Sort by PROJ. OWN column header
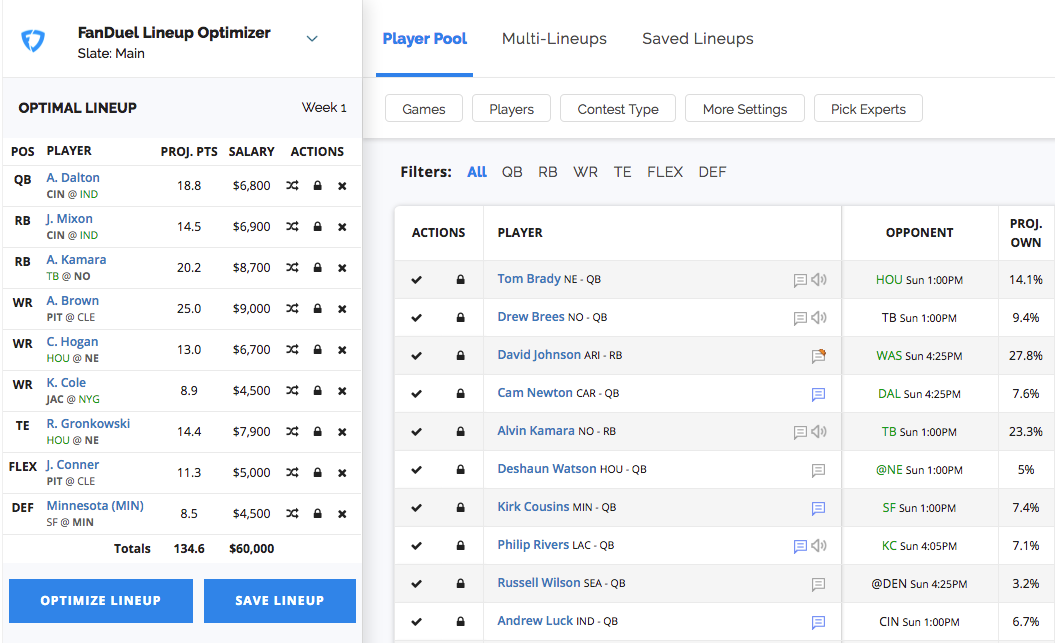This screenshot has width=1055, height=643. click(x=1025, y=233)
